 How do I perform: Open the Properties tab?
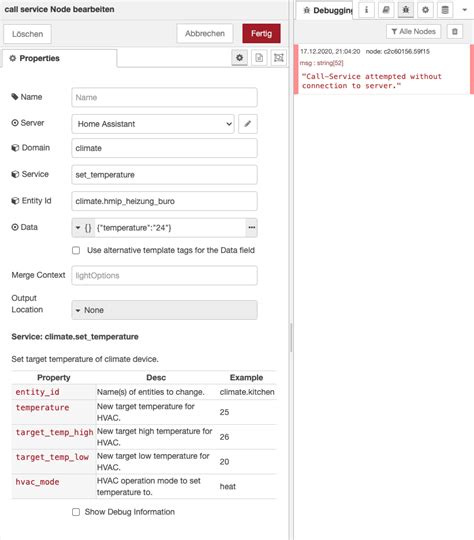(59, 58)
